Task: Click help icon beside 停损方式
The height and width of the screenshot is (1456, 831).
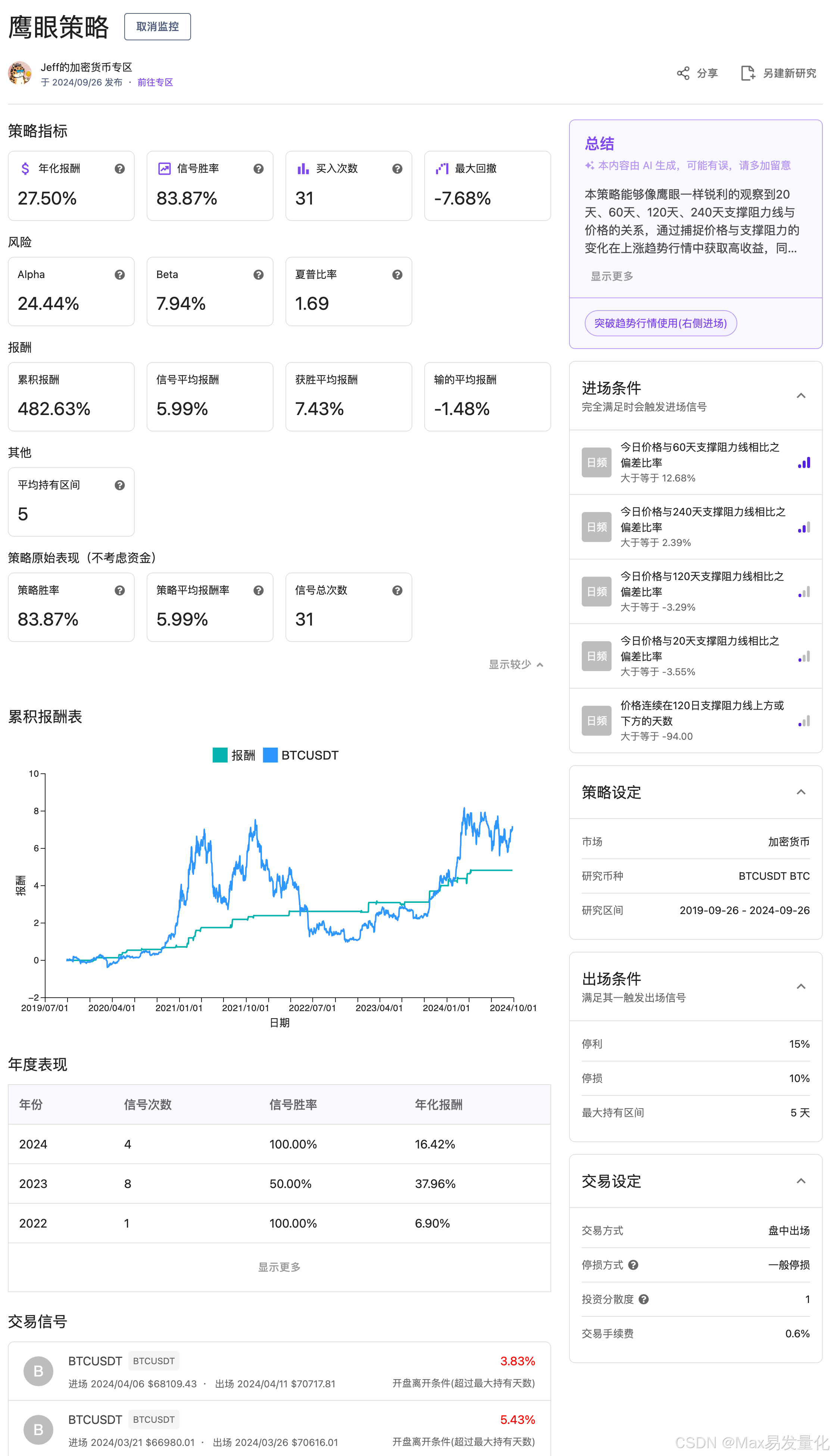Action: (633, 1265)
